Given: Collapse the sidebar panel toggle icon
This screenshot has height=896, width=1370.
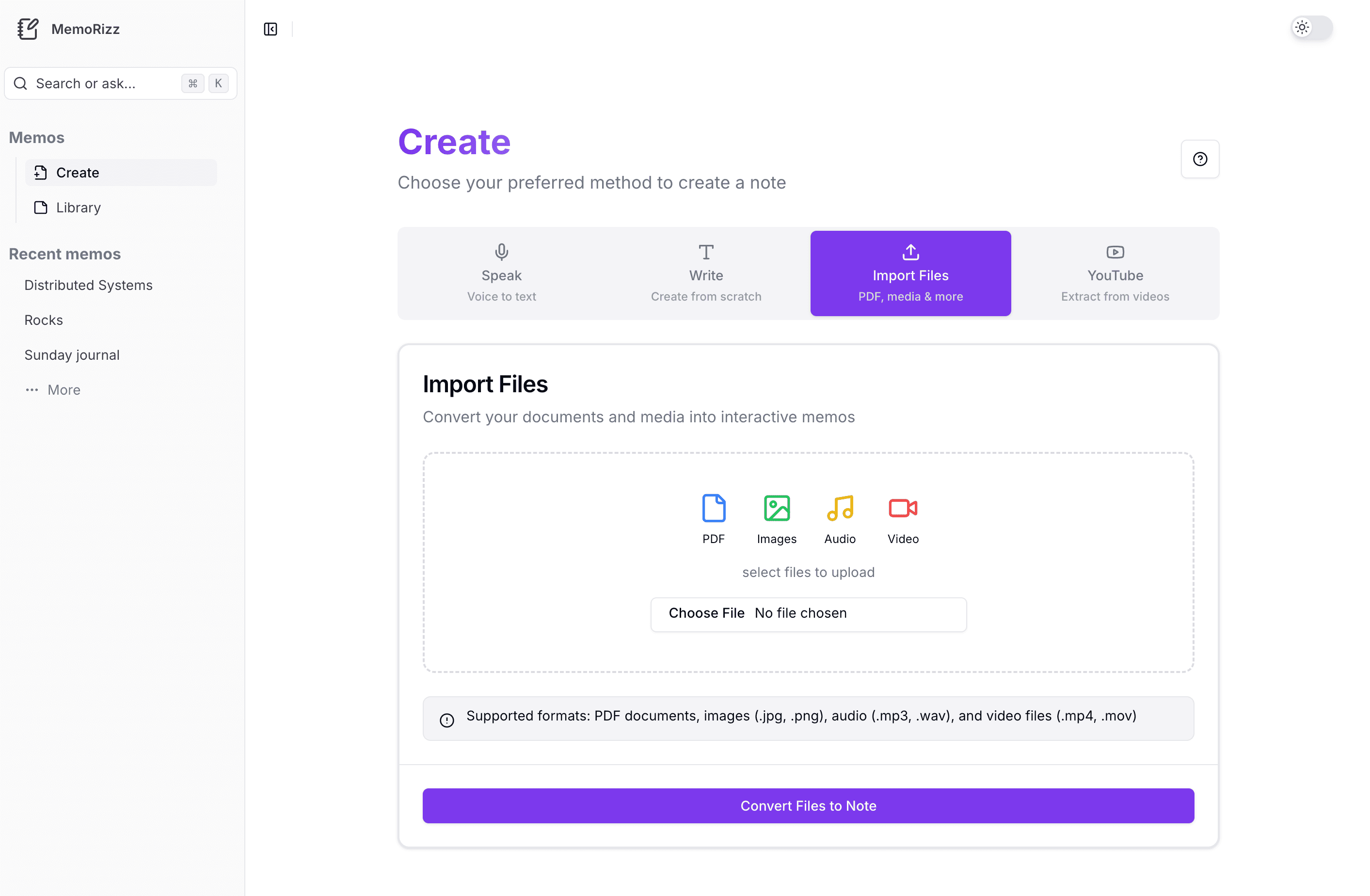Looking at the screenshot, I should (x=270, y=29).
